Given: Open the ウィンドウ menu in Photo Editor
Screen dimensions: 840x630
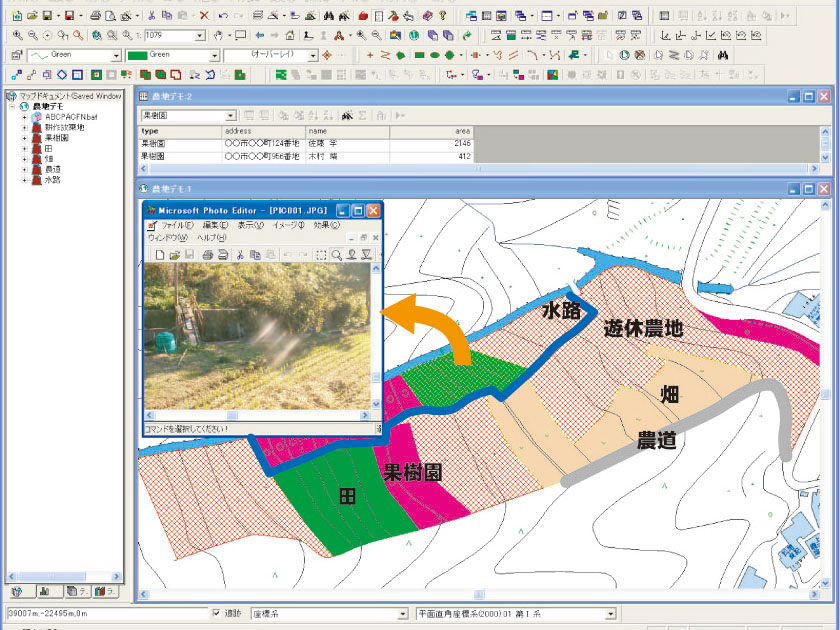Looking at the screenshot, I should coord(168,237).
